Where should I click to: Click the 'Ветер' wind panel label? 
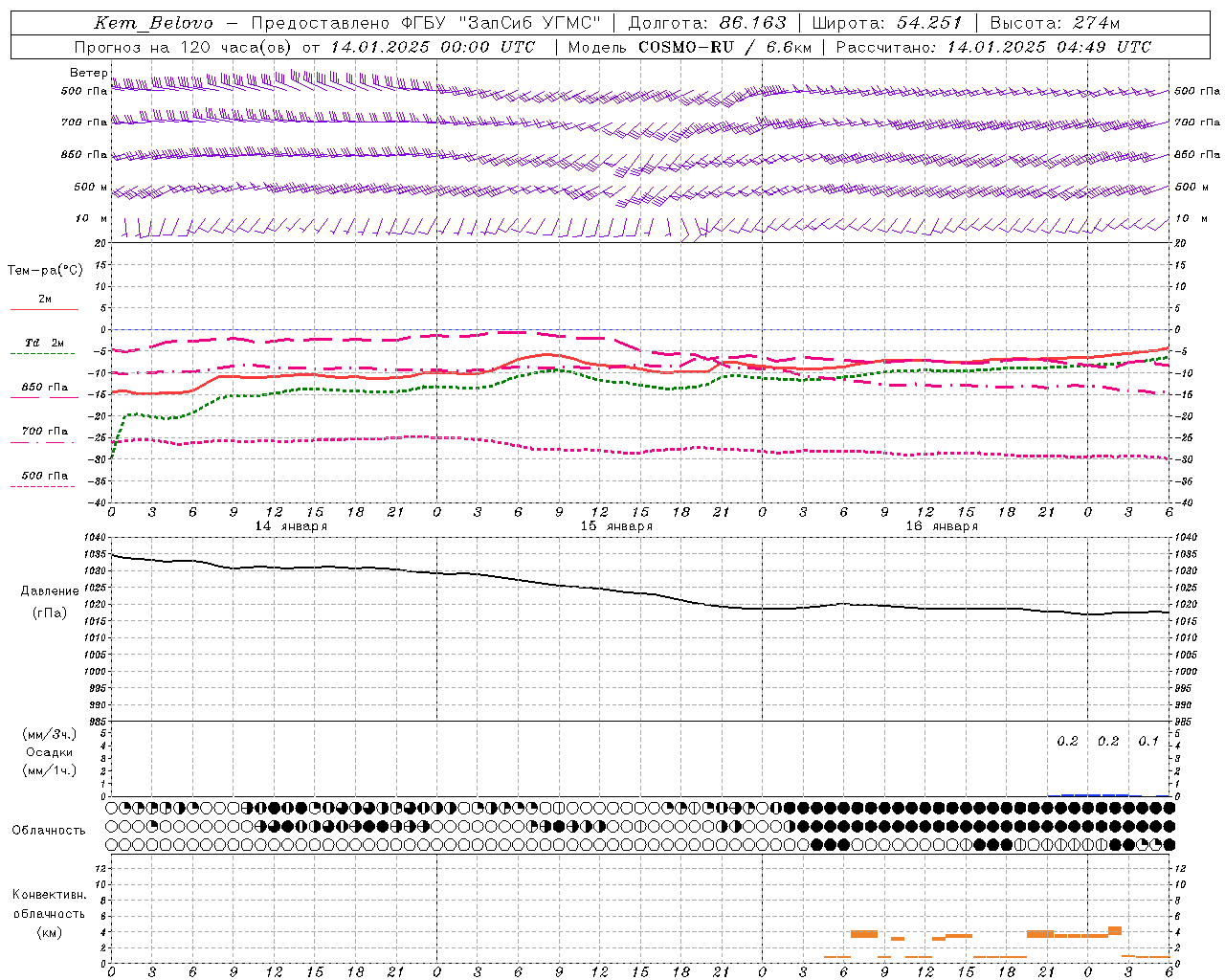(x=89, y=73)
